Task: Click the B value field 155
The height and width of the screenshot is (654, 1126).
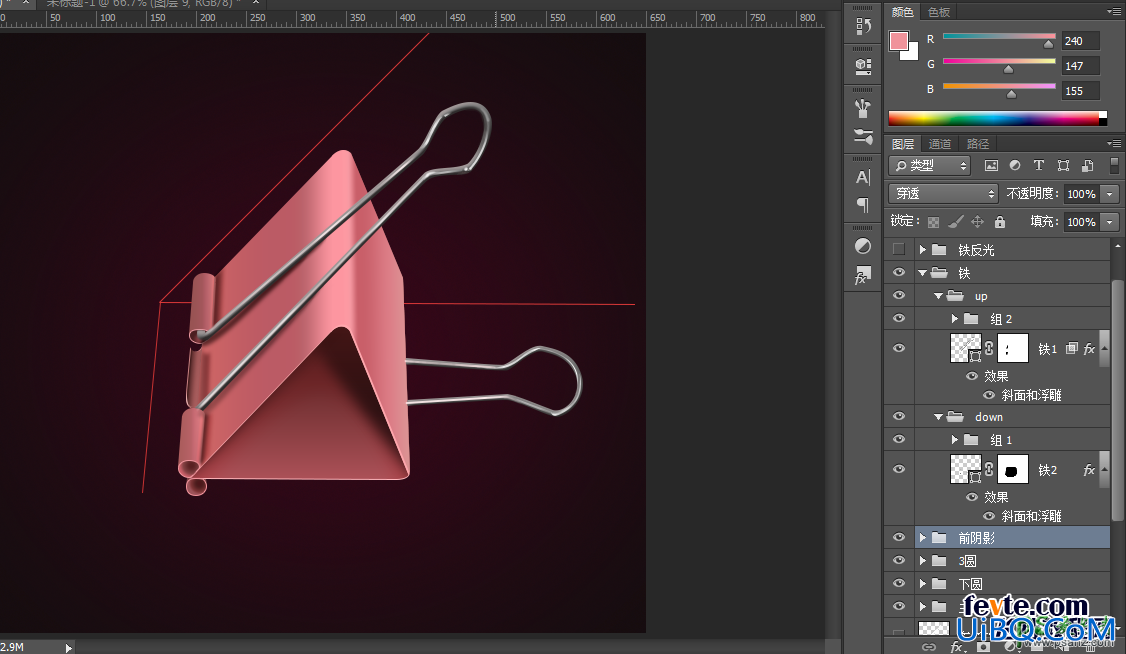Action: pyautogui.click(x=1080, y=91)
